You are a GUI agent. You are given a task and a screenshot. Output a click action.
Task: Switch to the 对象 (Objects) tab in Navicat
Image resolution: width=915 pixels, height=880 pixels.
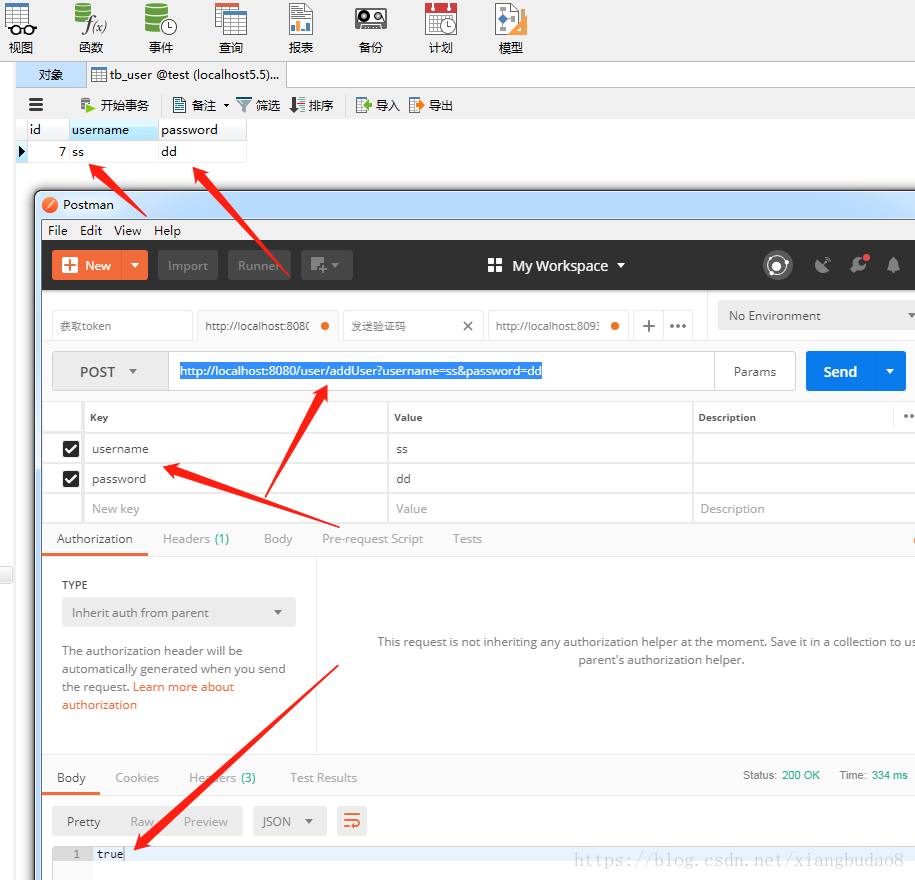51,75
